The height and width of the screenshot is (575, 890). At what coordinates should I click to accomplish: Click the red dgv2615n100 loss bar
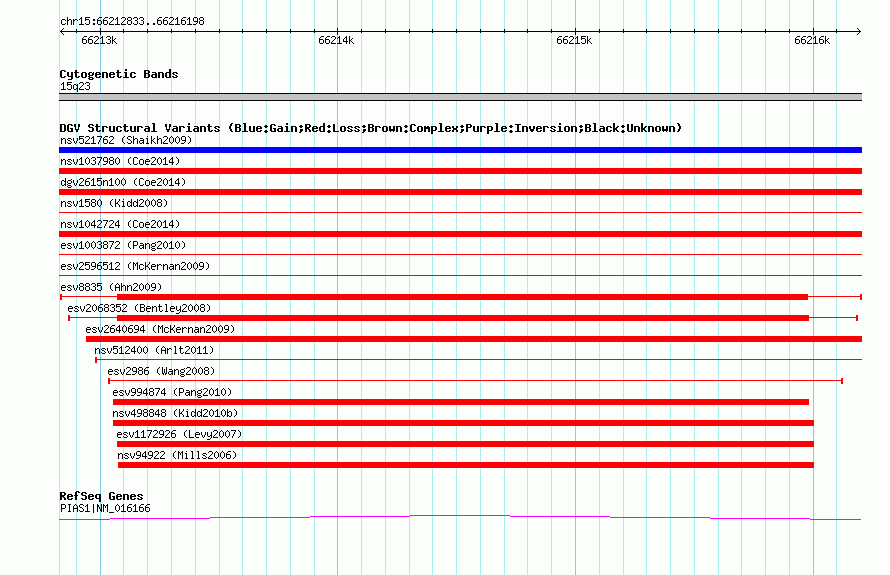coord(460,192)
